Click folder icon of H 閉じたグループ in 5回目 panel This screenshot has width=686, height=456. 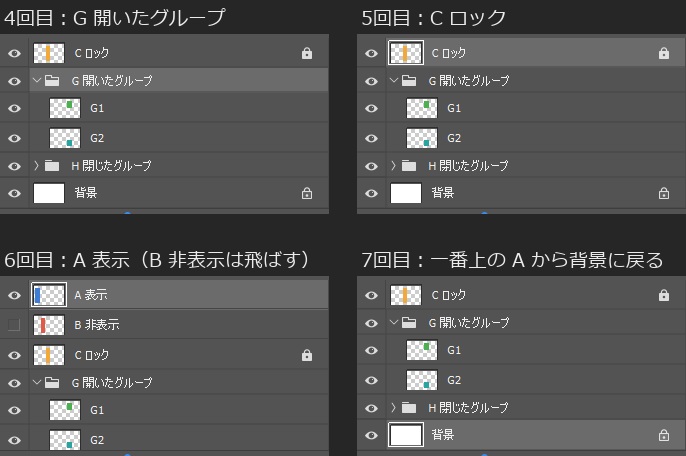[x=409, y=165]
